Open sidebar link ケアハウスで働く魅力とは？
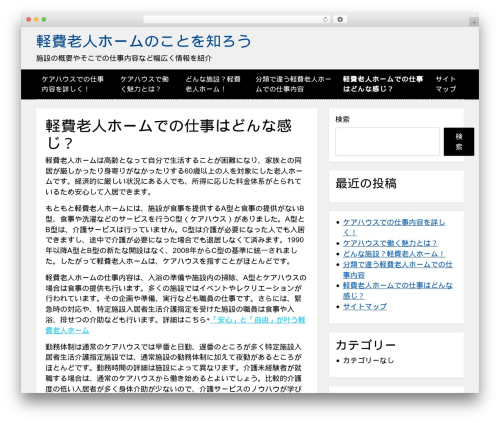Screen dimensions: 500x423 click(390, 243)
